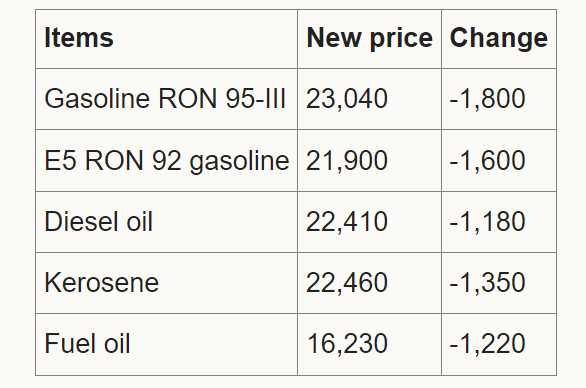Click the 22,460 price value
The width and height of the screenshot is (586, 388).
pos(346,283)
